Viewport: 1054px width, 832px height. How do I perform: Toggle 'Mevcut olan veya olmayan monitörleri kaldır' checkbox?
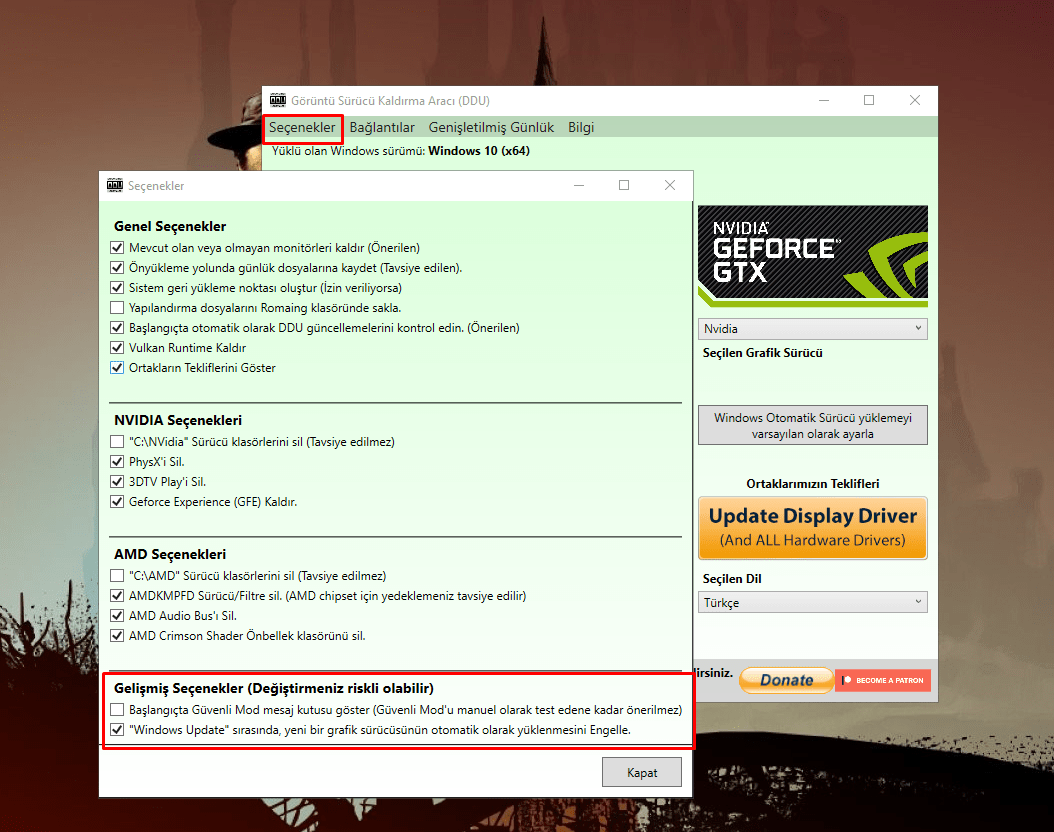(x=117, y=248)
